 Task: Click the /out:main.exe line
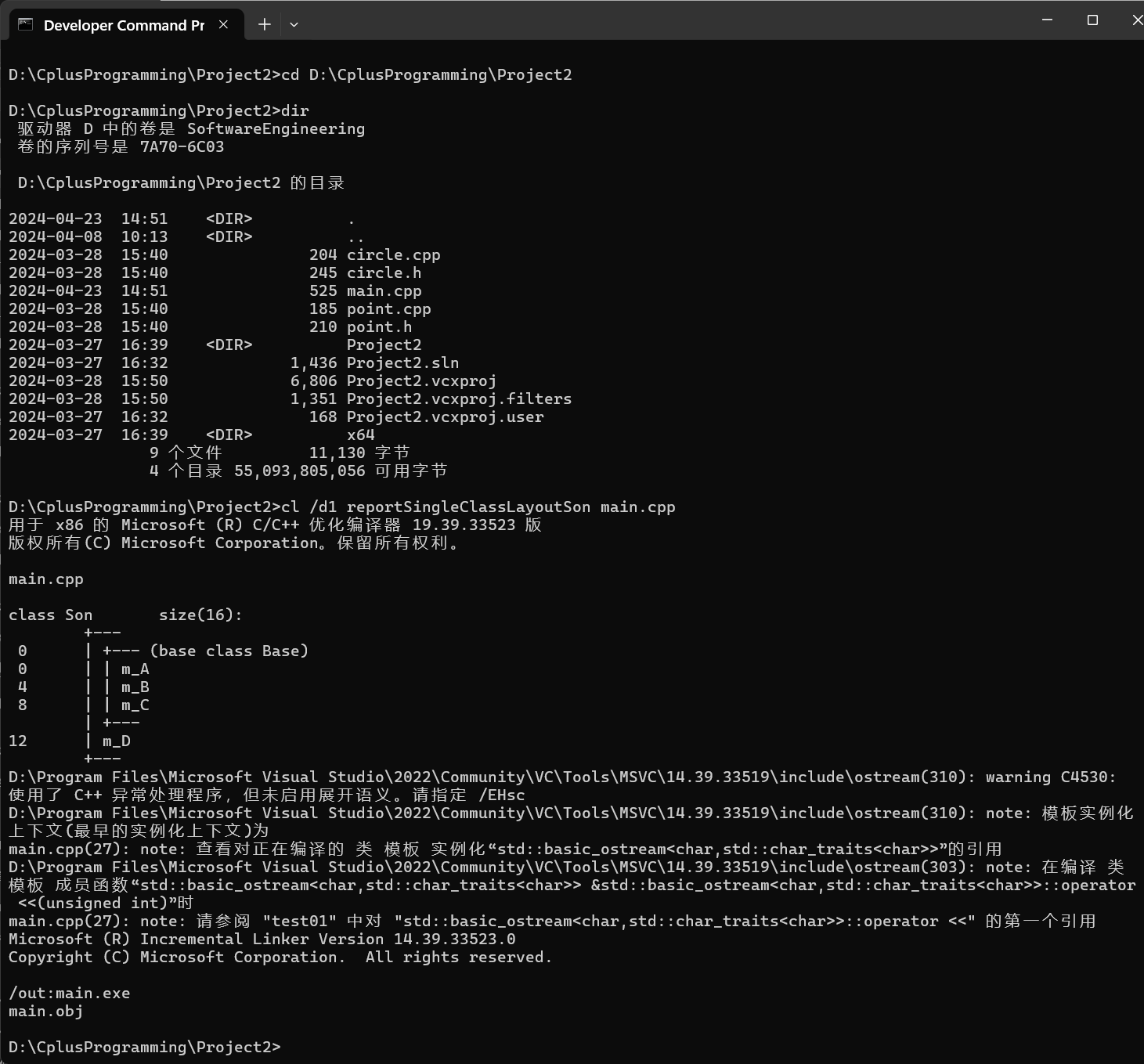[x=70, y=994]
